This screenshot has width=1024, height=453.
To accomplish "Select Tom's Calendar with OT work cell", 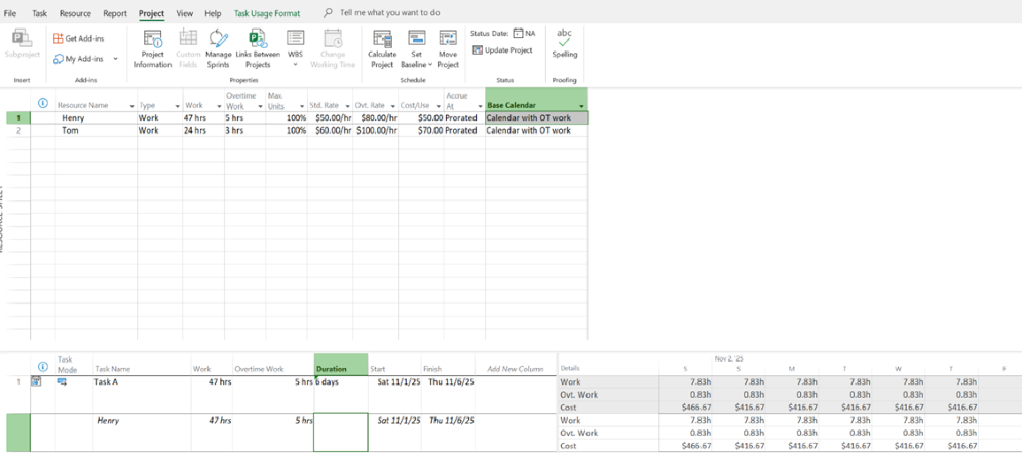I will pos(536,131).
